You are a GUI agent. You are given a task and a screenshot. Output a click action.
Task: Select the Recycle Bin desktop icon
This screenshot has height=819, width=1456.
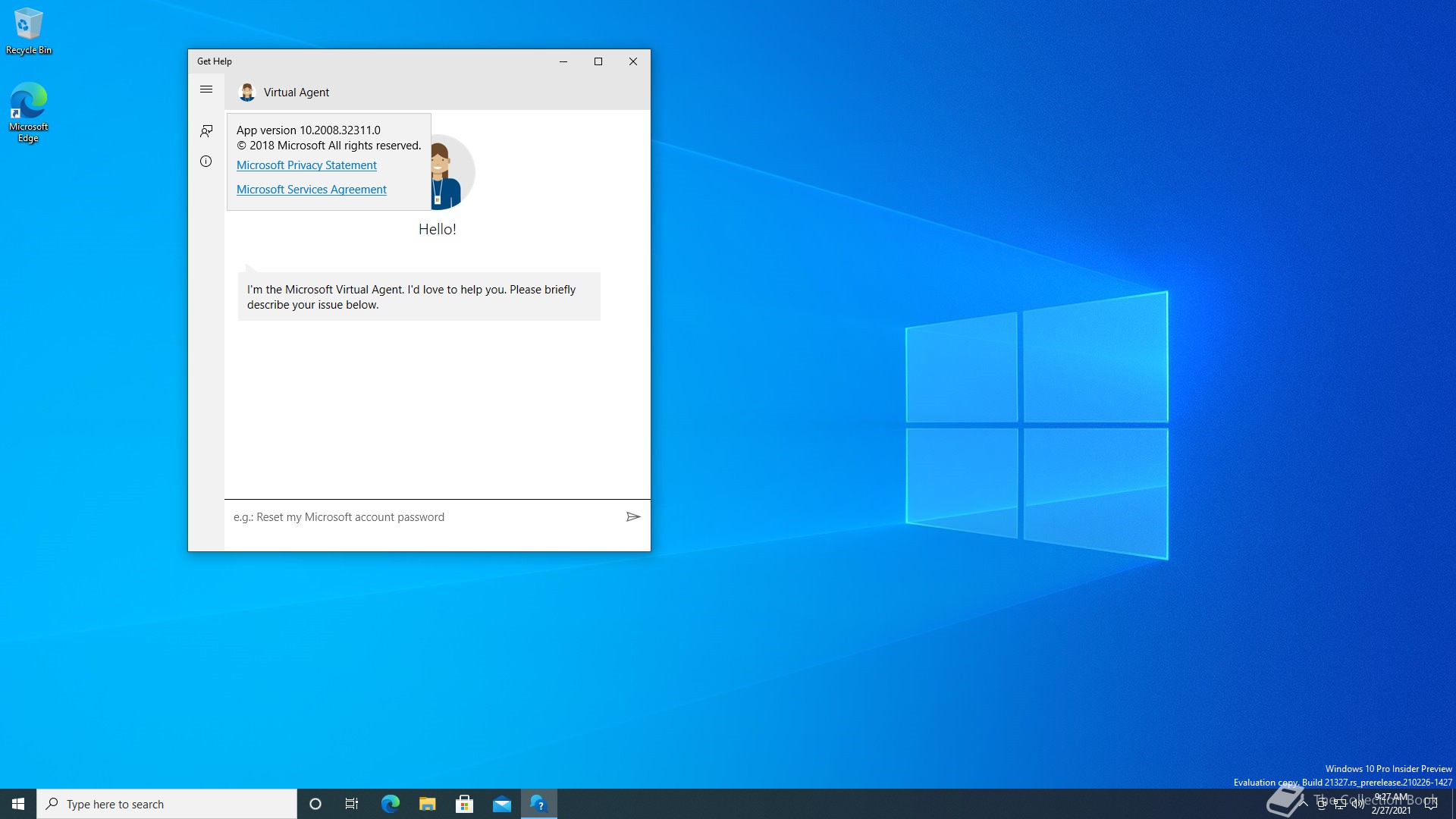pyautogui.click(x=29, y=31)
